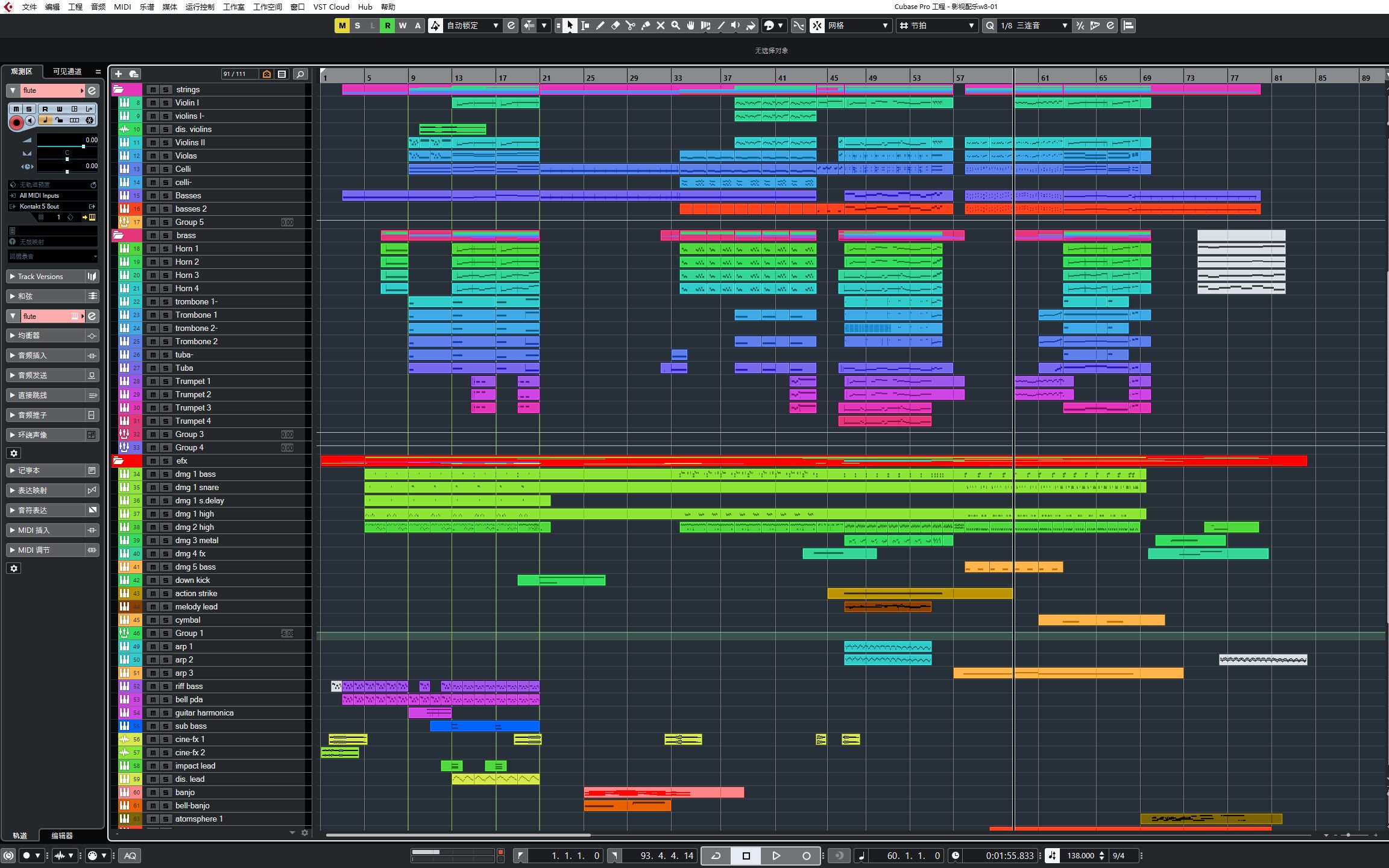Open the VST Cloud menu
The image size is (1389, 868).
coord(331,7)
